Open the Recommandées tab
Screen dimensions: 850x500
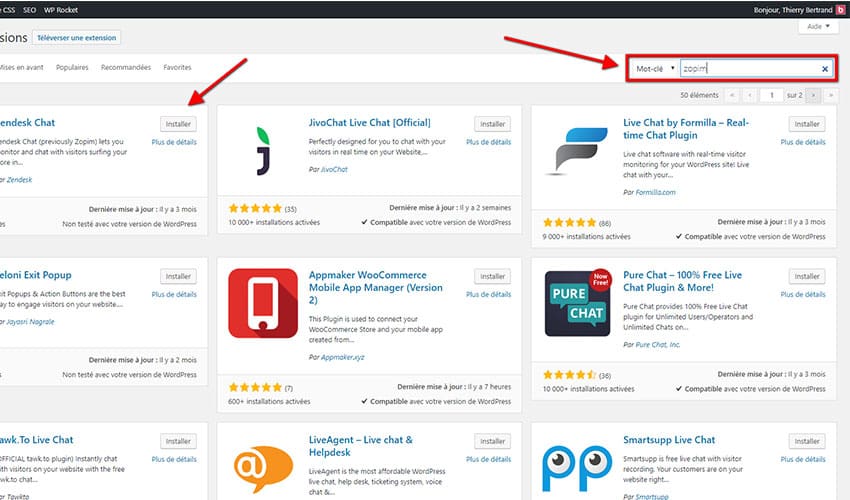126,67
